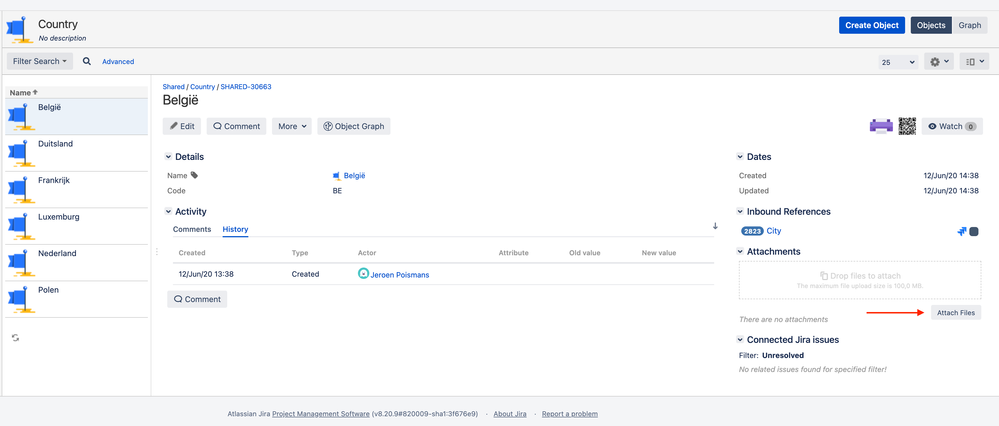
Task: Click the search magnifier icon
Action: point(87,61)
